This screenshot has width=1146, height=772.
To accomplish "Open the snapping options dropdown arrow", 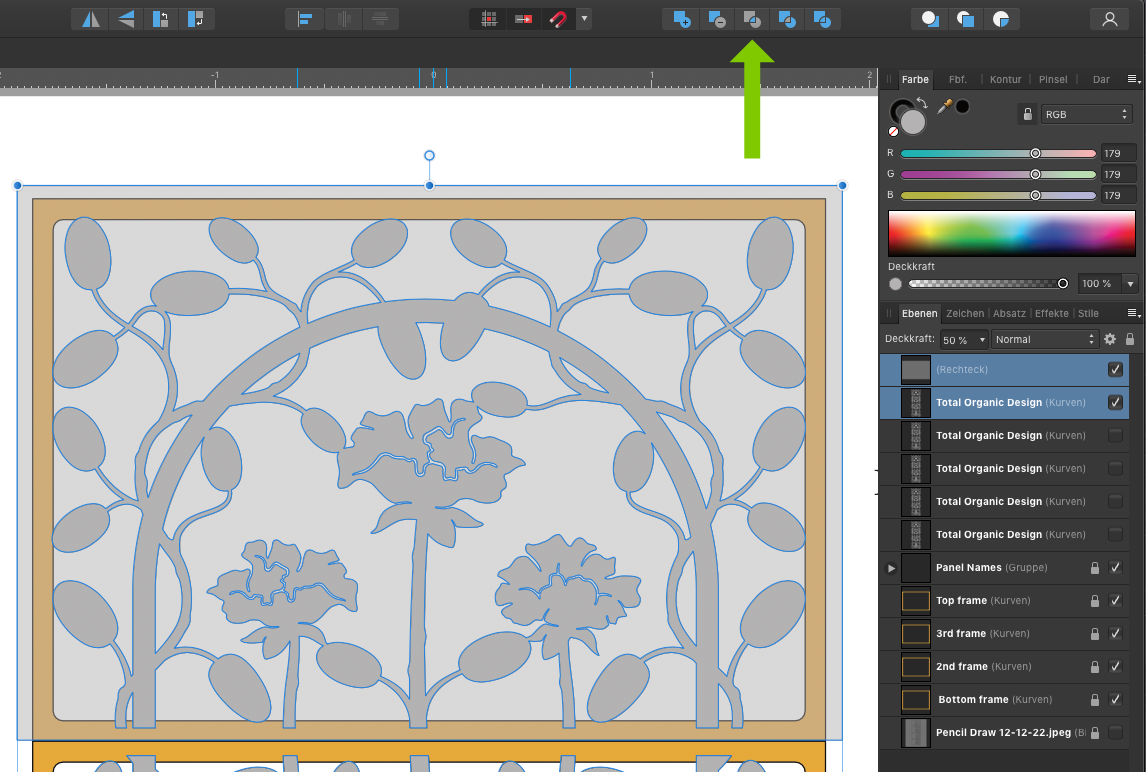I will [584, 19].
